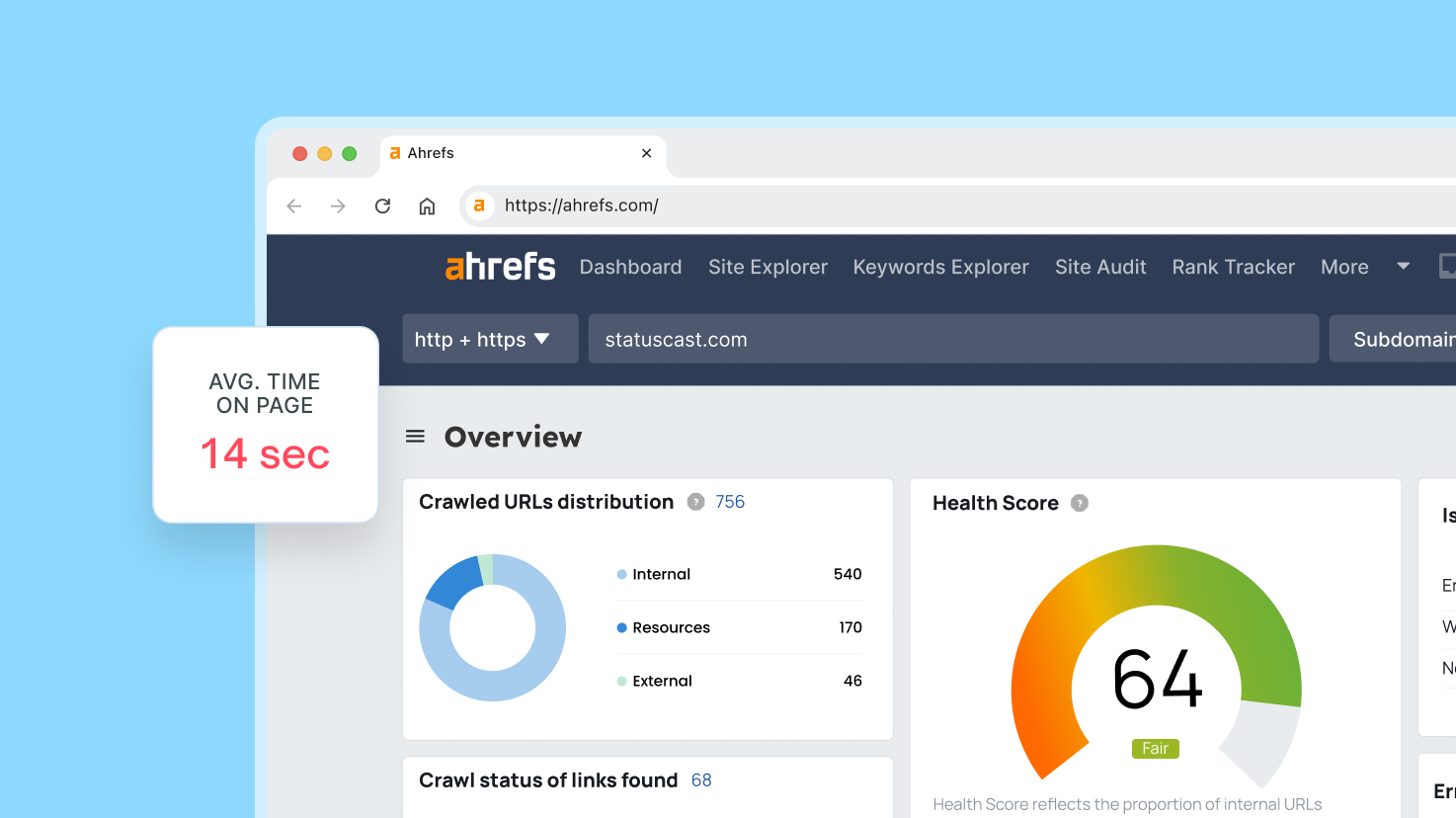Image resolution: width=1456 pixels, height=818 pixels.
Task: Click the Overview heading
Action: click(x=513, y=437)
